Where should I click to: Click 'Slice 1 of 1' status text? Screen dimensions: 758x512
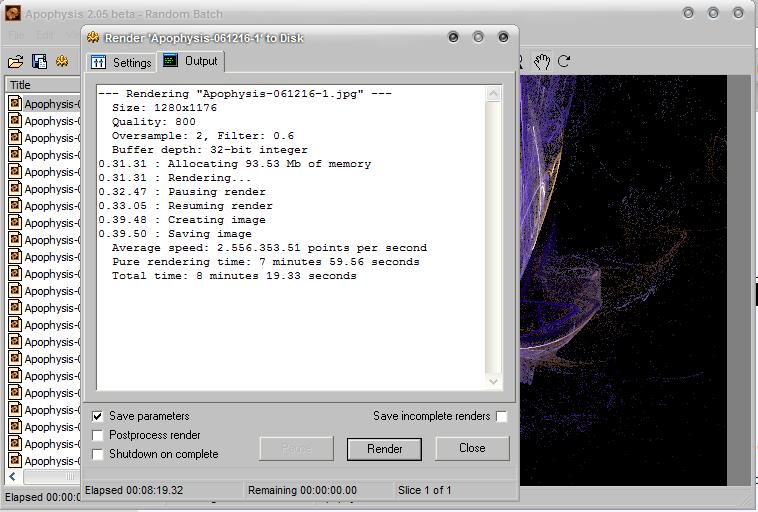pos(424,490)
